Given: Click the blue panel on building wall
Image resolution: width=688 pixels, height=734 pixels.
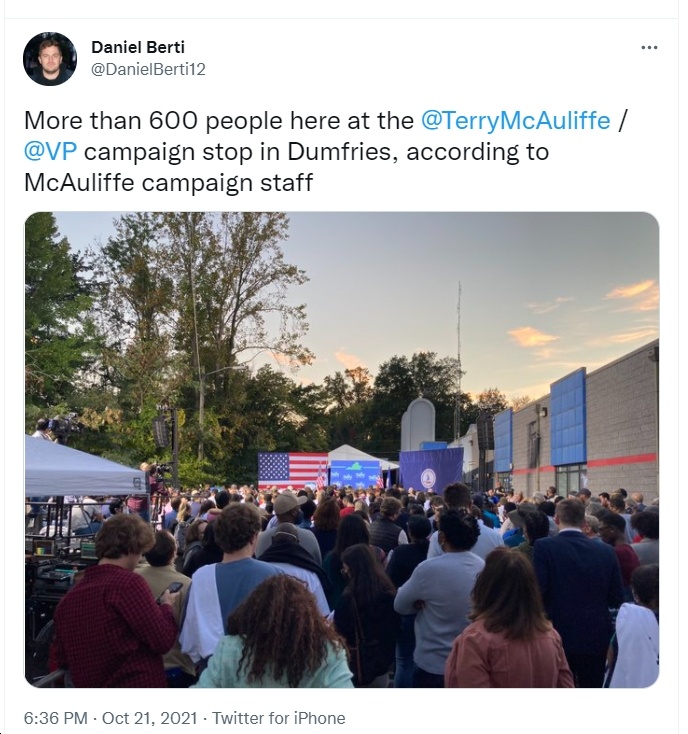Looking at the screenshot, I should (568, 417).
